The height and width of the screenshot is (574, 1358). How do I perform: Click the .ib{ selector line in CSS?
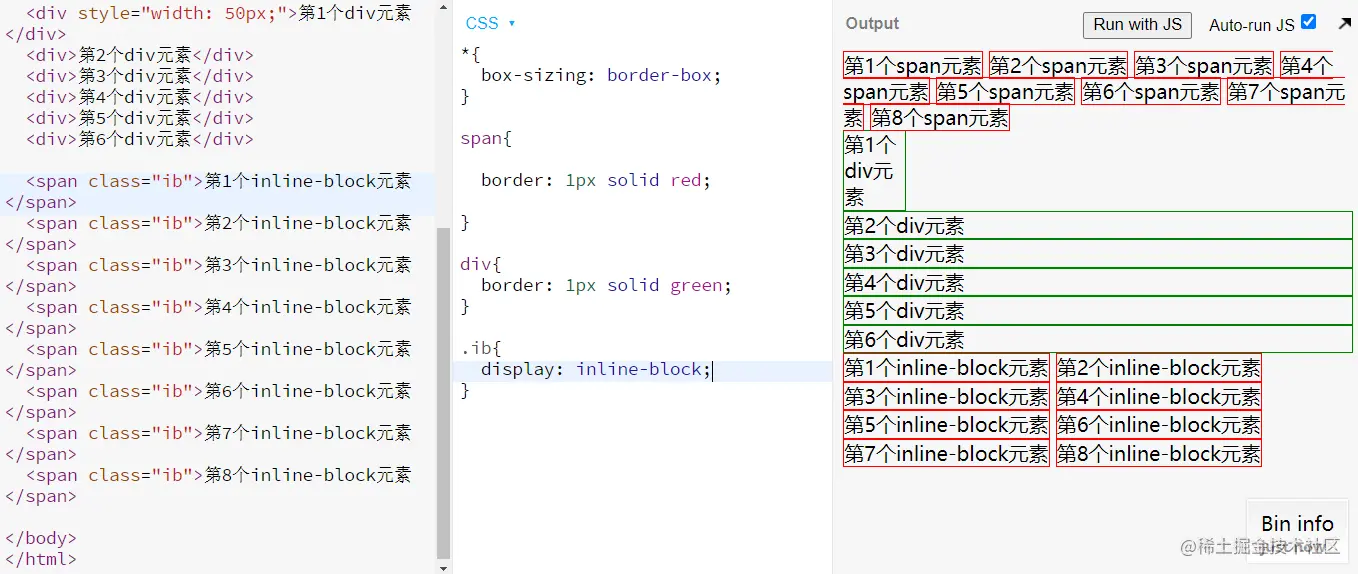pyautogui.click(x=481, y=348)
